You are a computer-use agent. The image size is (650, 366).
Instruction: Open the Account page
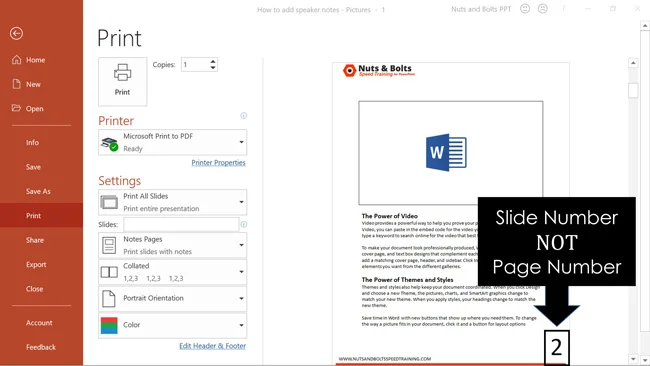[39, 323]
